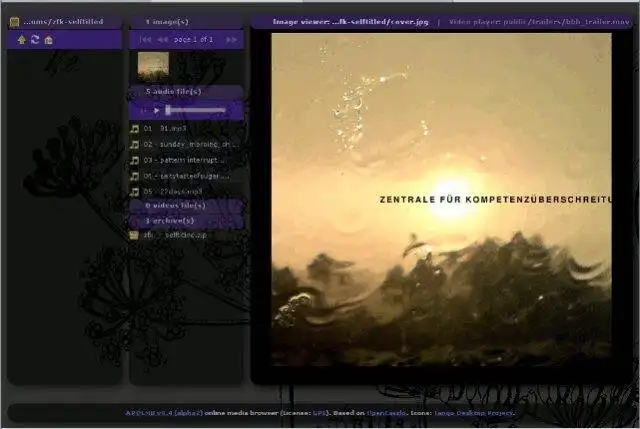Go to the previous page of images
640x429 pixels.
pos(163,40)
